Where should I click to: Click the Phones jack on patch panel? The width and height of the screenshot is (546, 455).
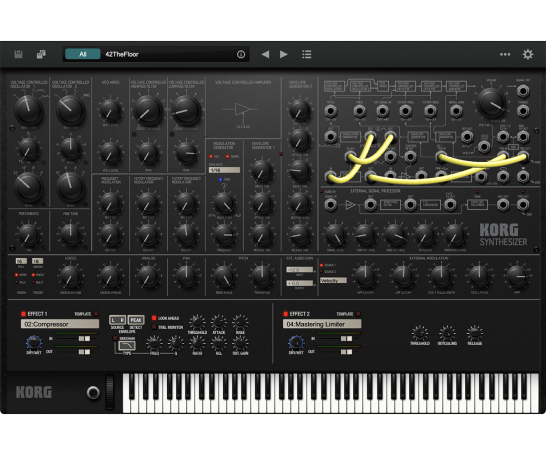[523, 111]
